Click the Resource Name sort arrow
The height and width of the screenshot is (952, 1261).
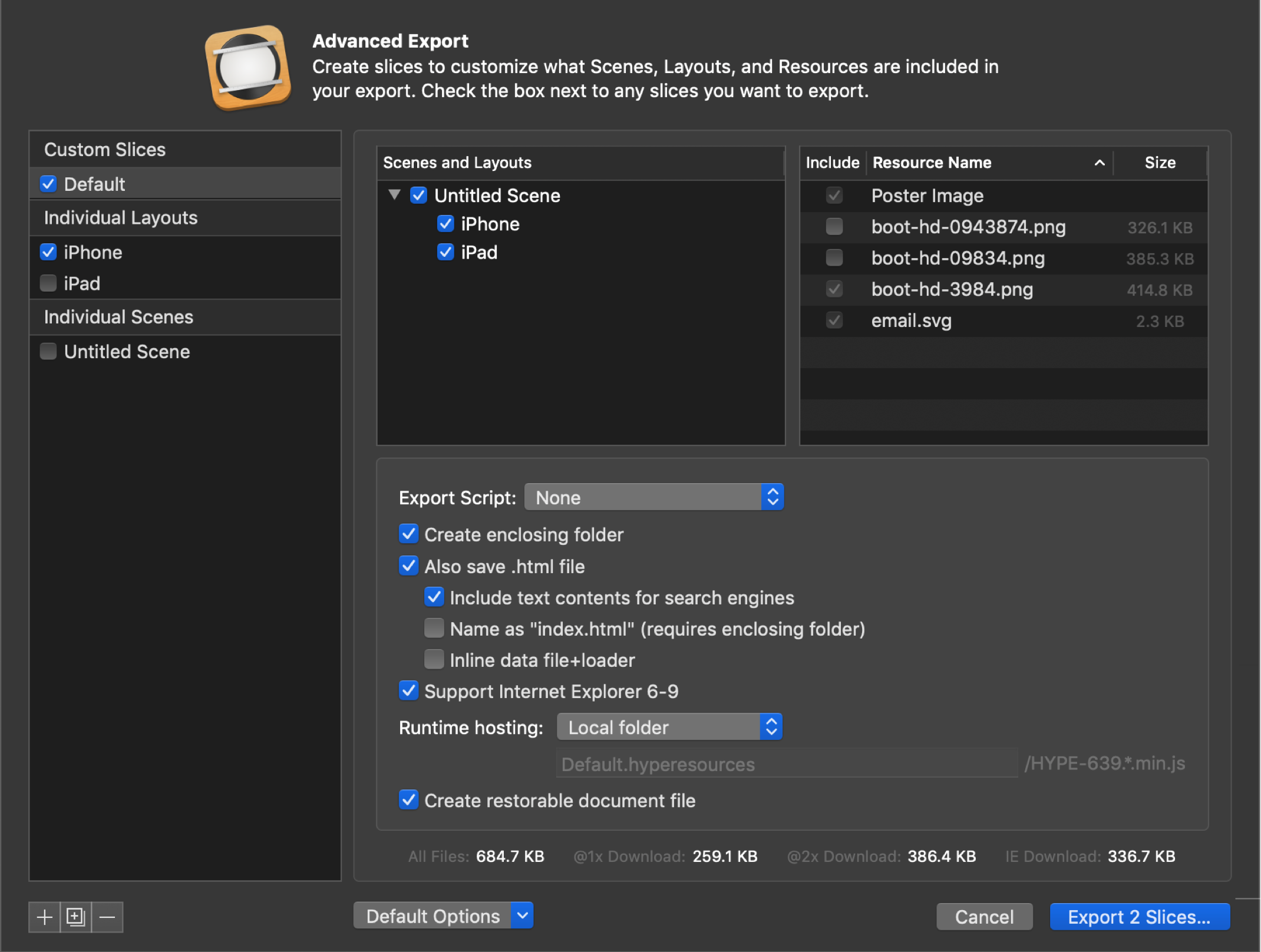(1099, 163)
